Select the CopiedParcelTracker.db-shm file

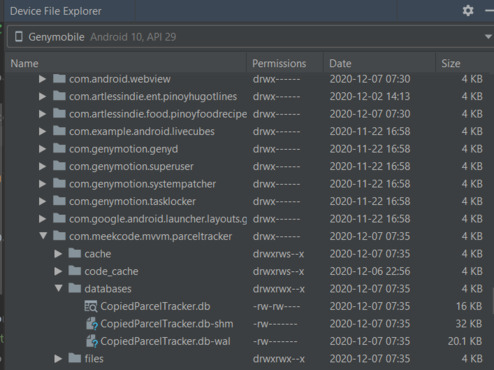[167, 324]
